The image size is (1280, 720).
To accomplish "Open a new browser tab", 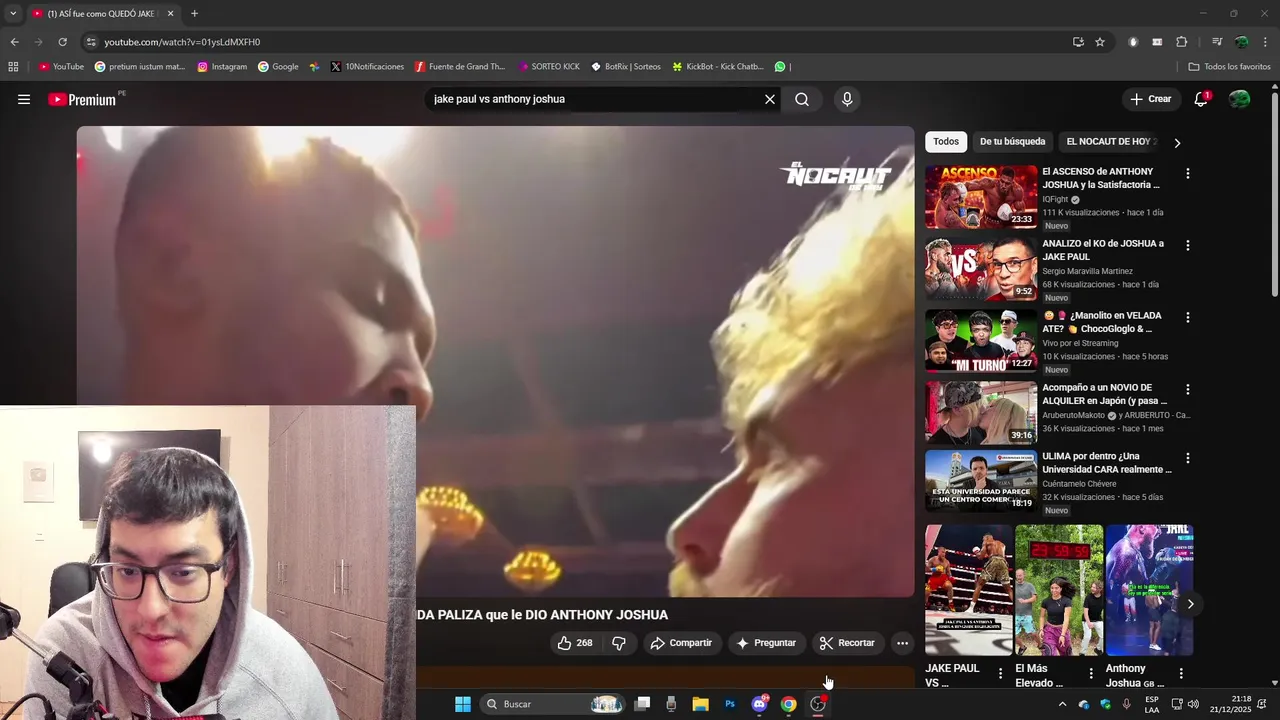I will 194,13.
